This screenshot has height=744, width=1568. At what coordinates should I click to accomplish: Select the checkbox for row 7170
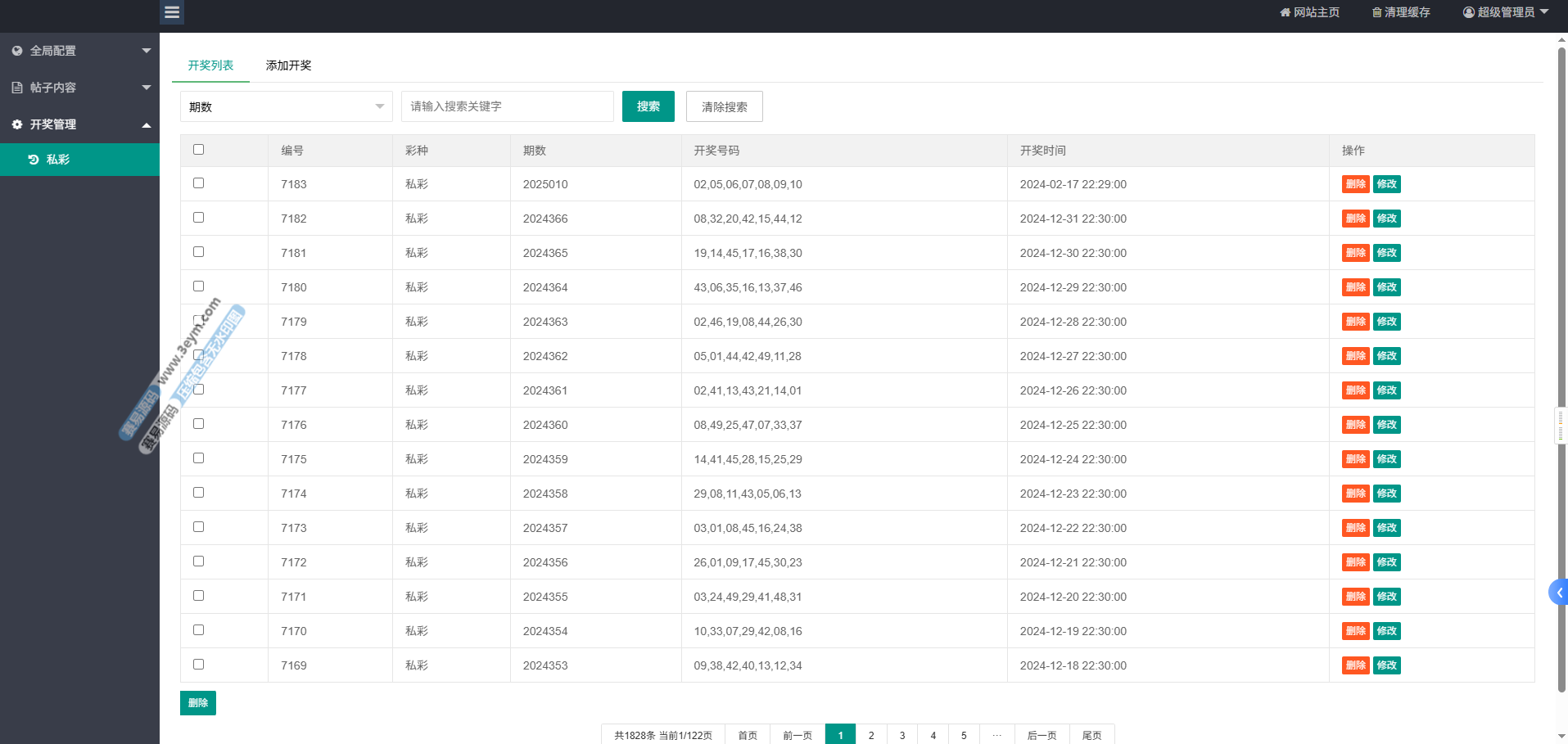198,630
